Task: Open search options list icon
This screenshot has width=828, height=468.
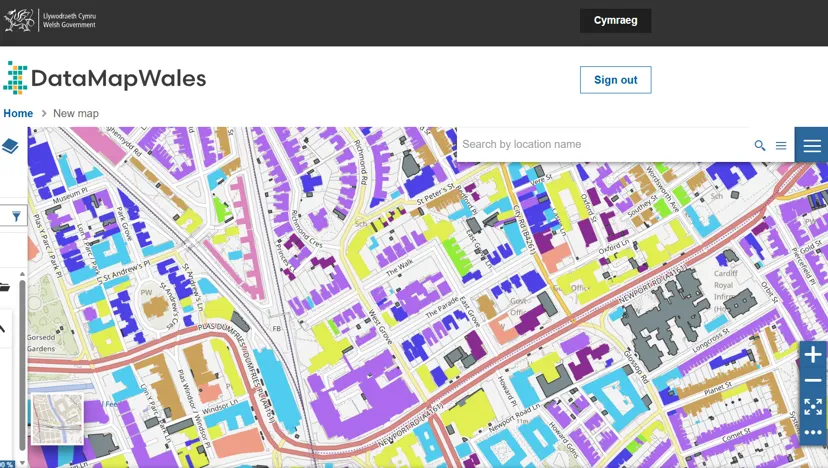Action: [x=781, y=145]
